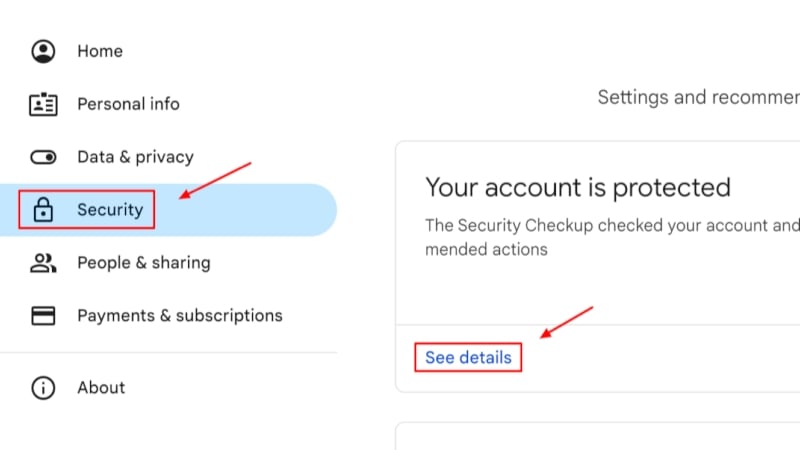Click the "Your account is protected" heading
Viewport: 800px width, 450px height.
tap(578, 187)
